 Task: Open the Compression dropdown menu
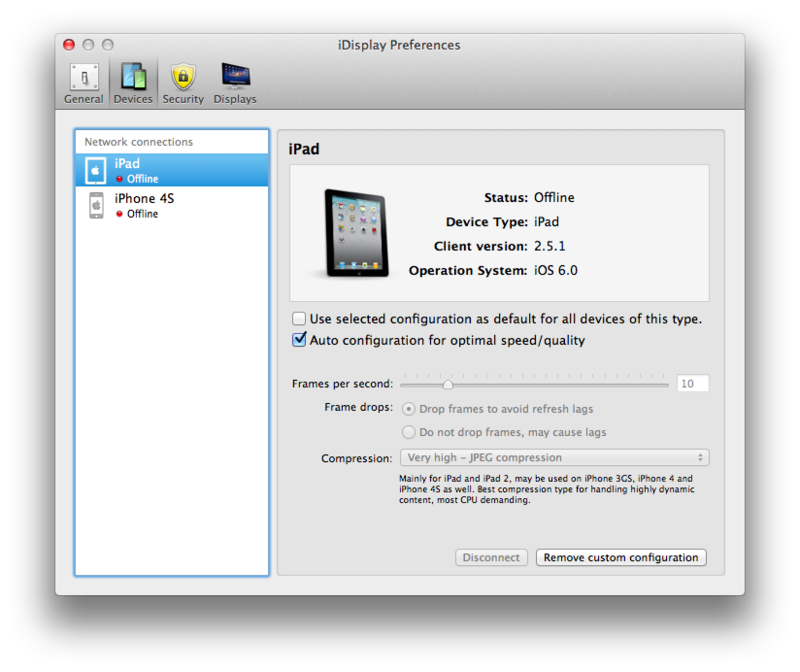(555, 458)
